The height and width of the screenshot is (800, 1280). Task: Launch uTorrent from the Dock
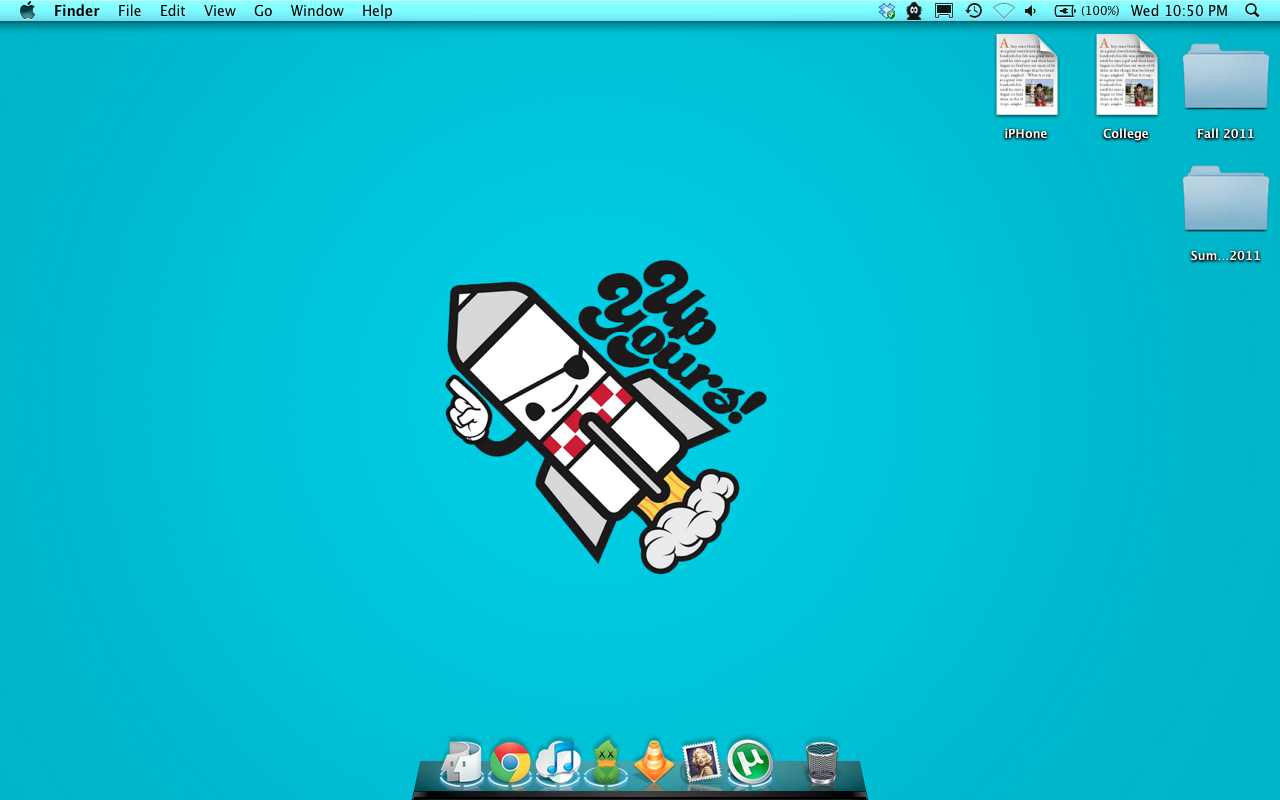point(749,762)
